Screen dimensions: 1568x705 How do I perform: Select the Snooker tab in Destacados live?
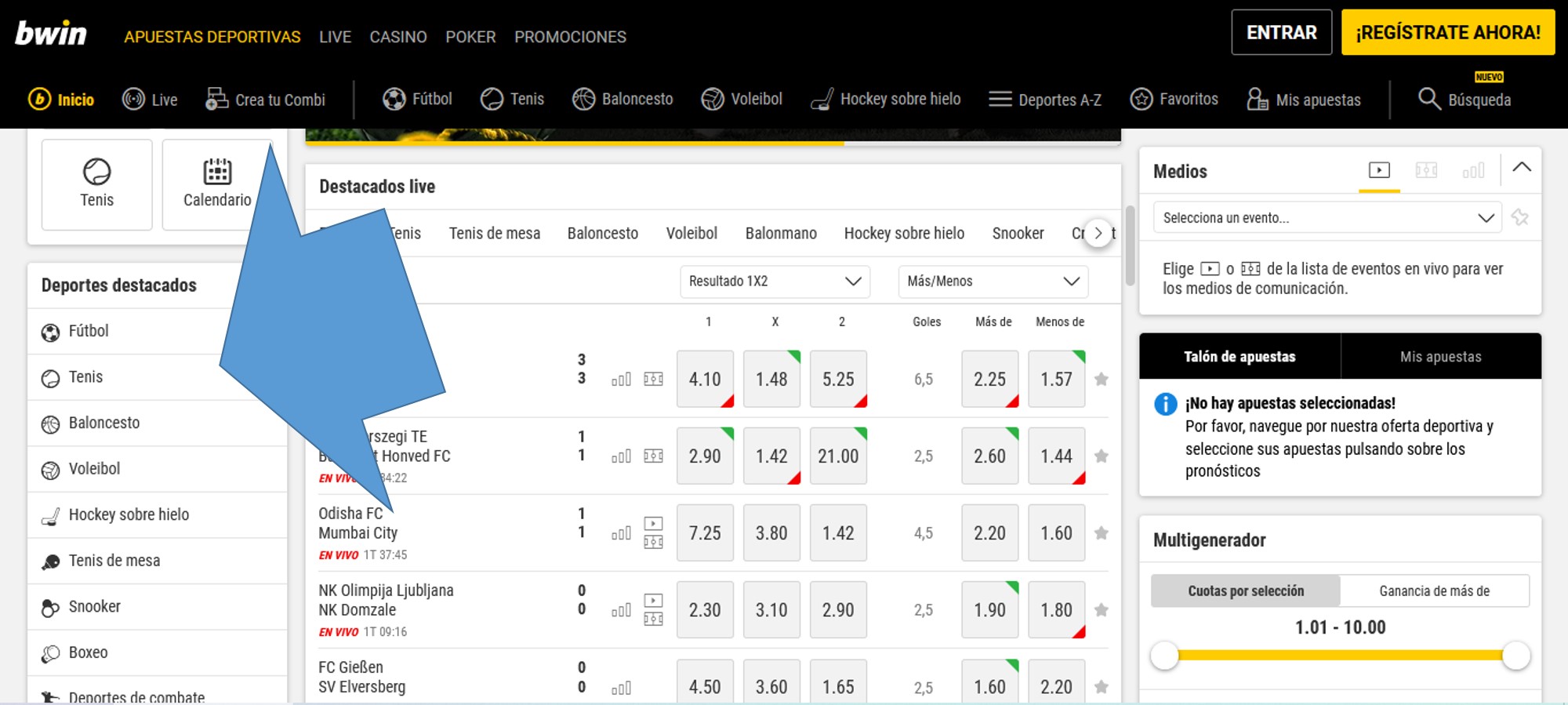[x=1018, y=234]
